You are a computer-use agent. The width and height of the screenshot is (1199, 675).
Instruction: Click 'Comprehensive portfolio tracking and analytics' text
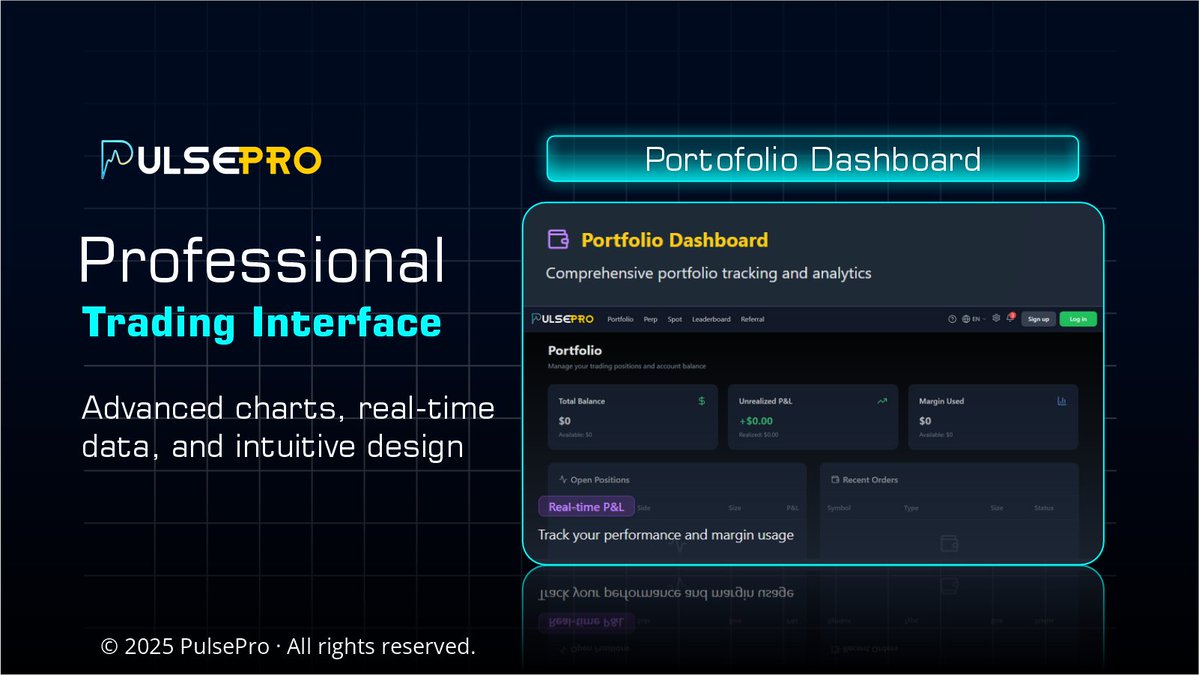point(708,273)
